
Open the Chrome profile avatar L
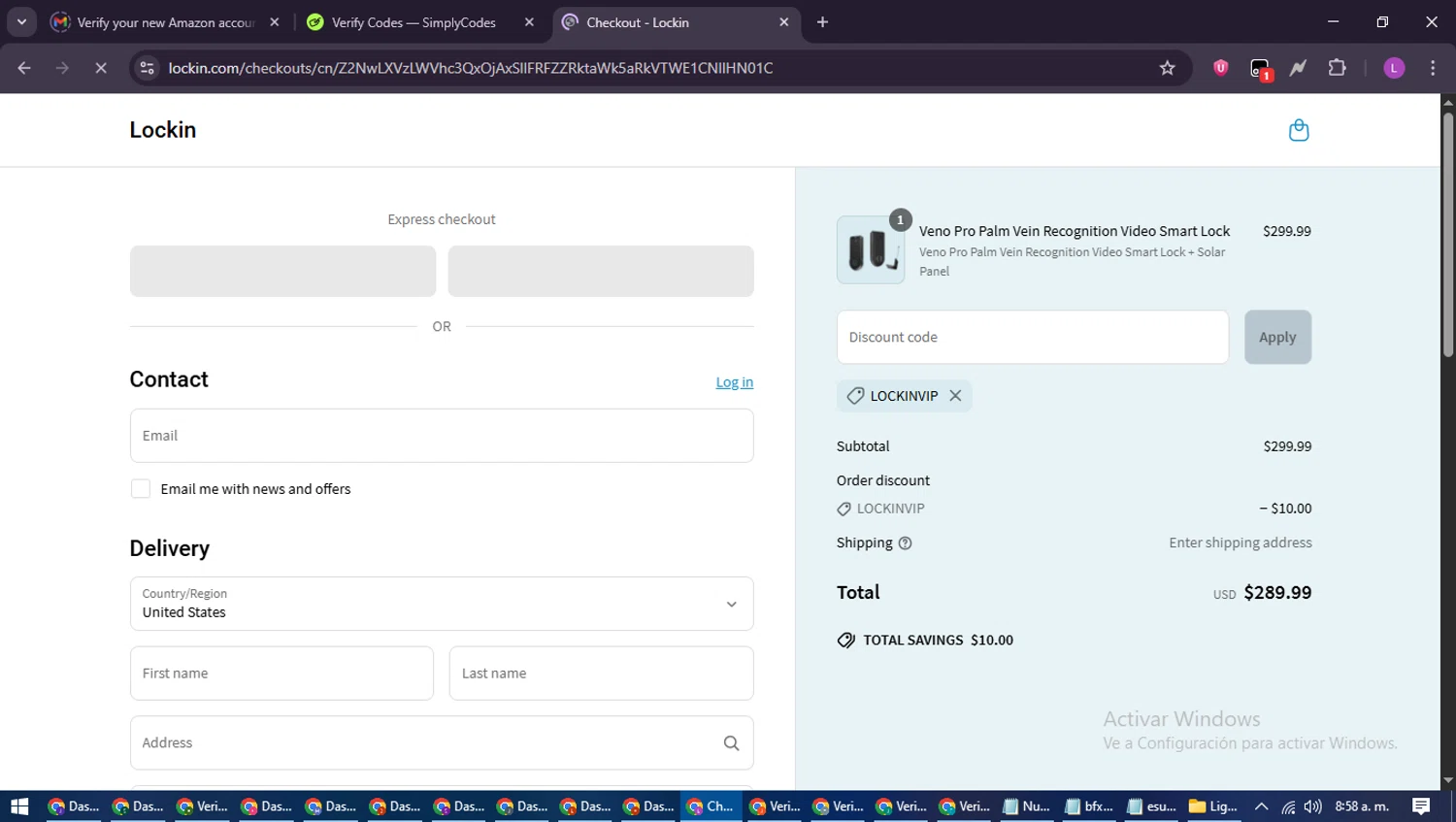click(1394, 68)
